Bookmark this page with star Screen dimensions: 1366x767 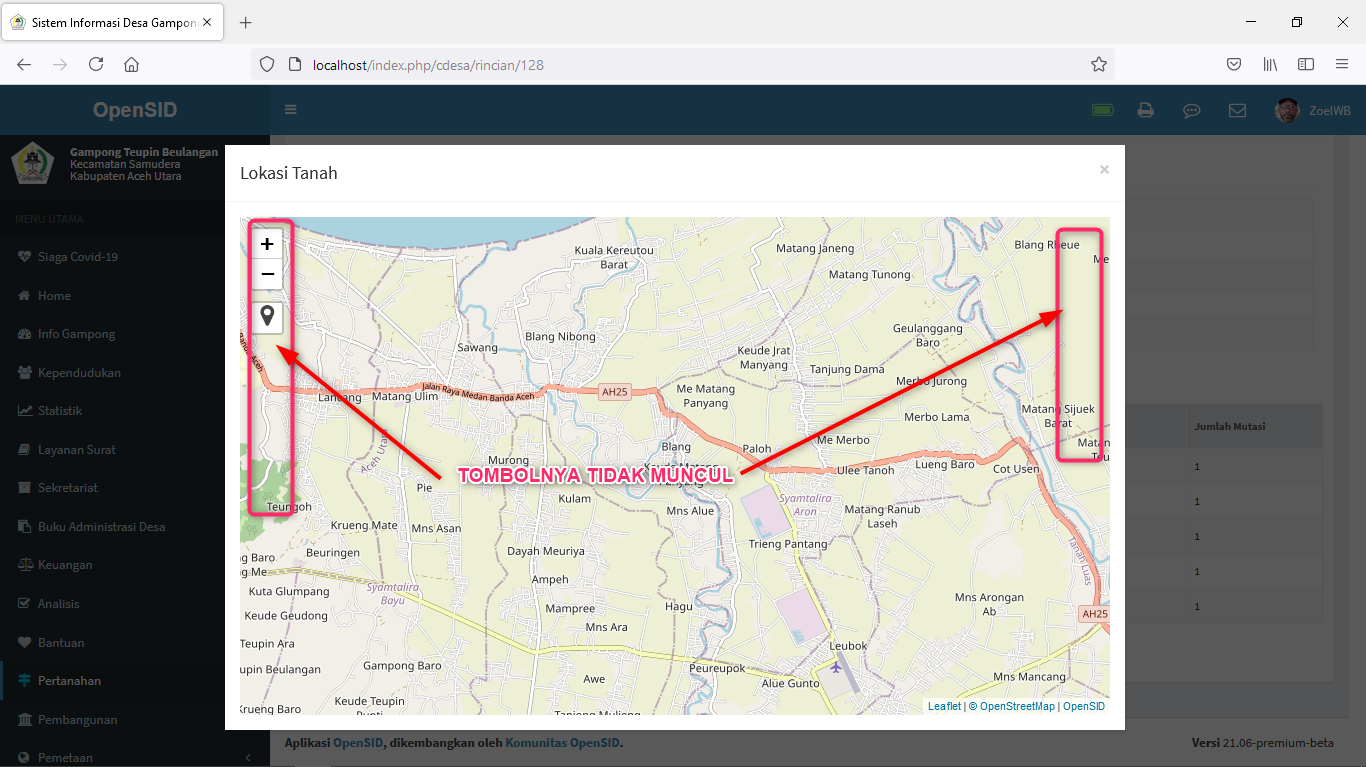coord(1099,65)
